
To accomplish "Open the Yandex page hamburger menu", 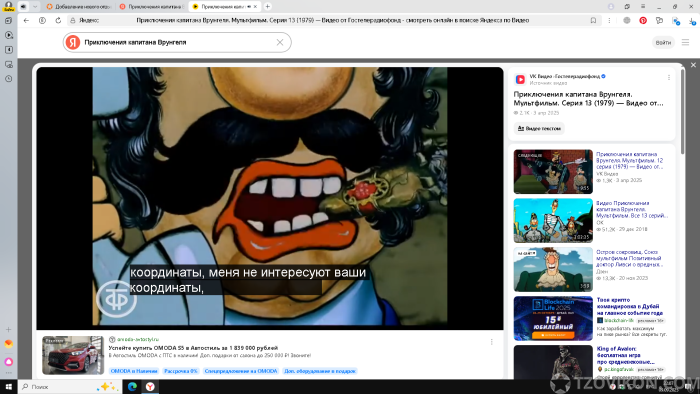I will [x=685, y=42].
